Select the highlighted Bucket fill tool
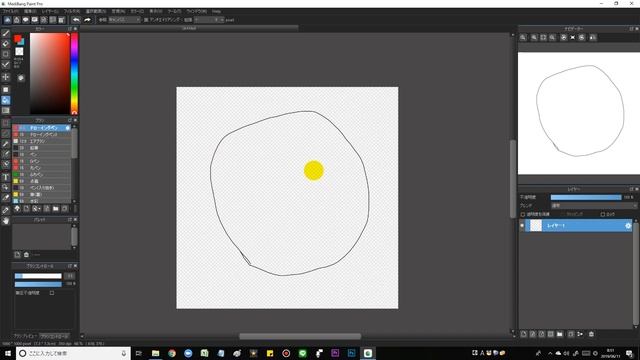 click(6, 100)
